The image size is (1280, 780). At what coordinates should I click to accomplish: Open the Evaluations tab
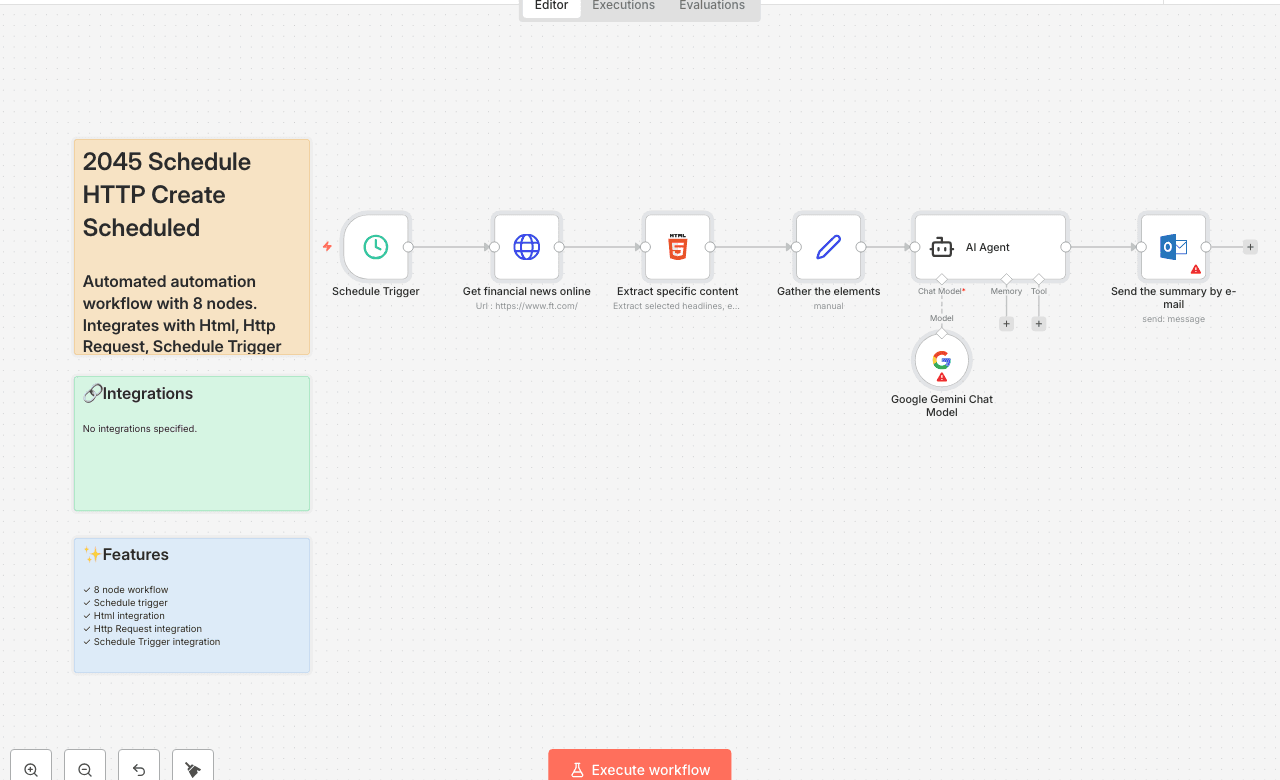click(x=711, y=6)
